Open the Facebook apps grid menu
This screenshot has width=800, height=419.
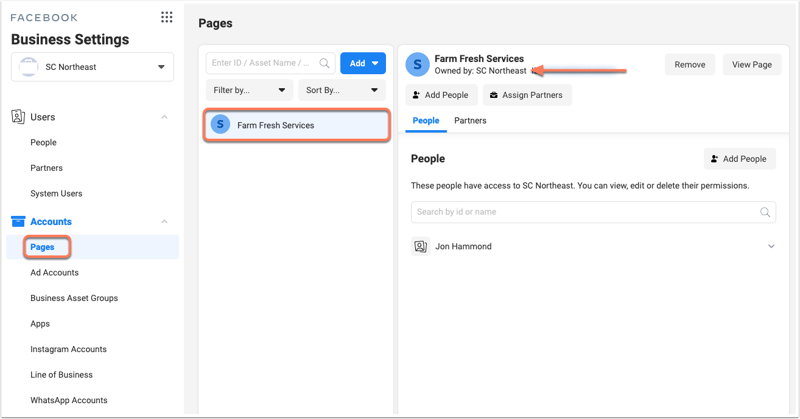(166, 17)
